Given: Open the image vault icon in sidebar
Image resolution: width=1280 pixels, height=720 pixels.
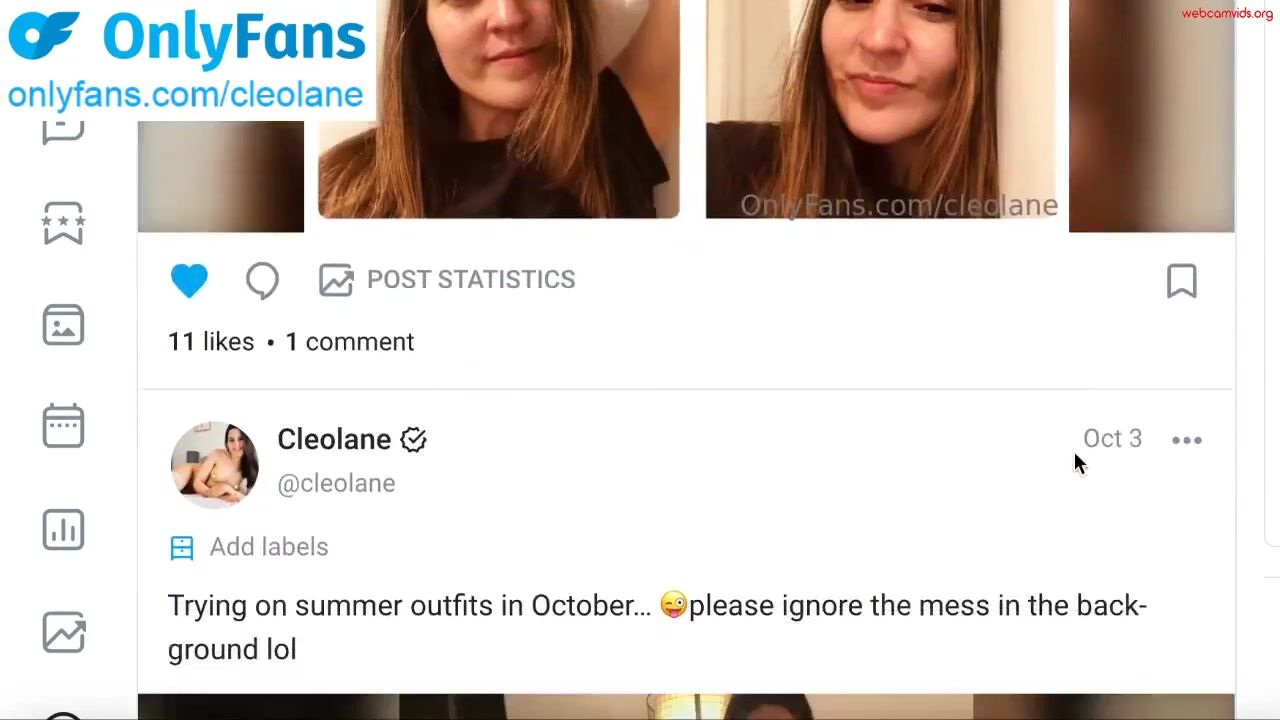Looking at the screenshot, I should [63, 325].
